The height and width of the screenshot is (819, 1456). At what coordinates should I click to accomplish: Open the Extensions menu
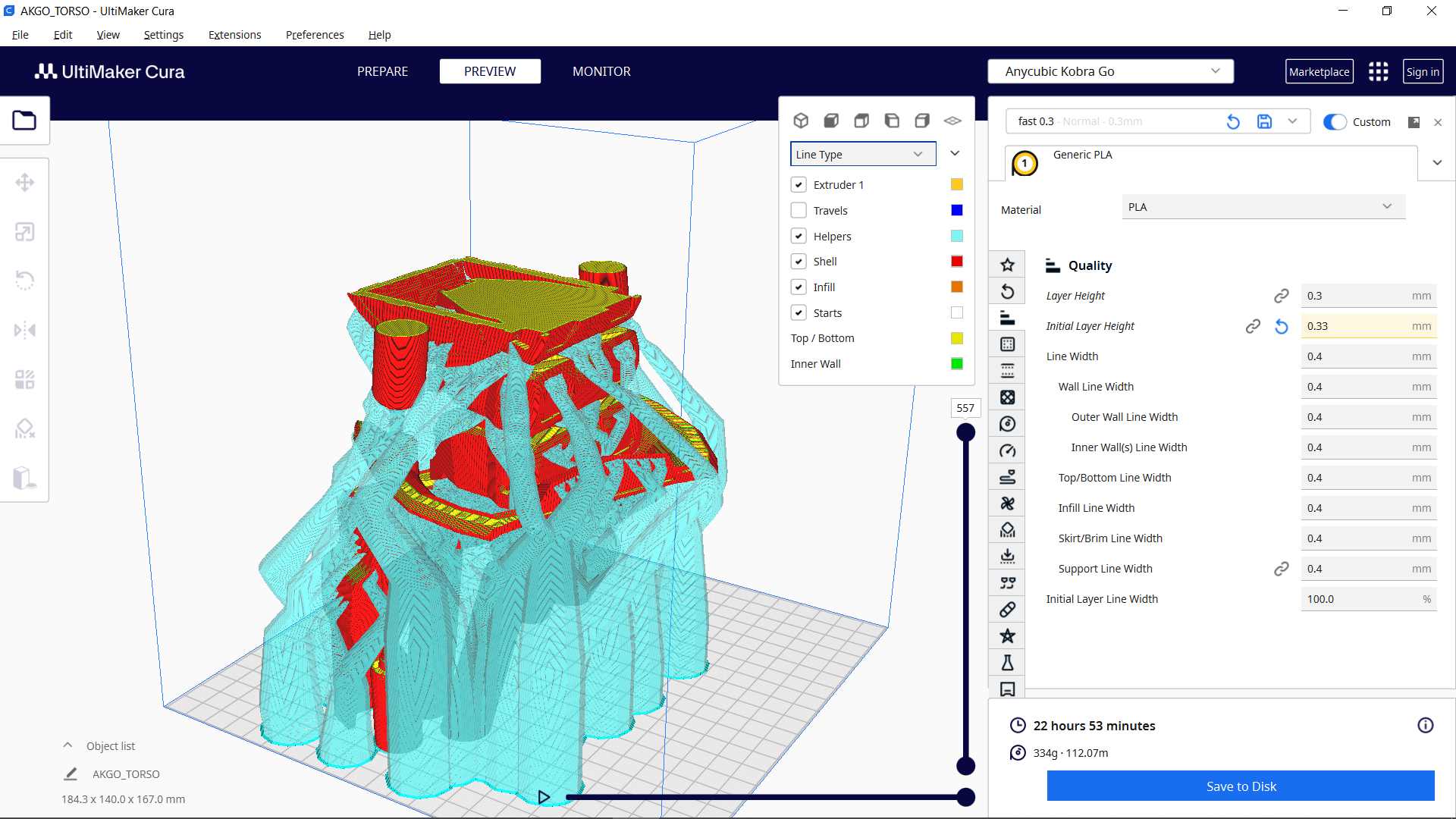point(234,34)
